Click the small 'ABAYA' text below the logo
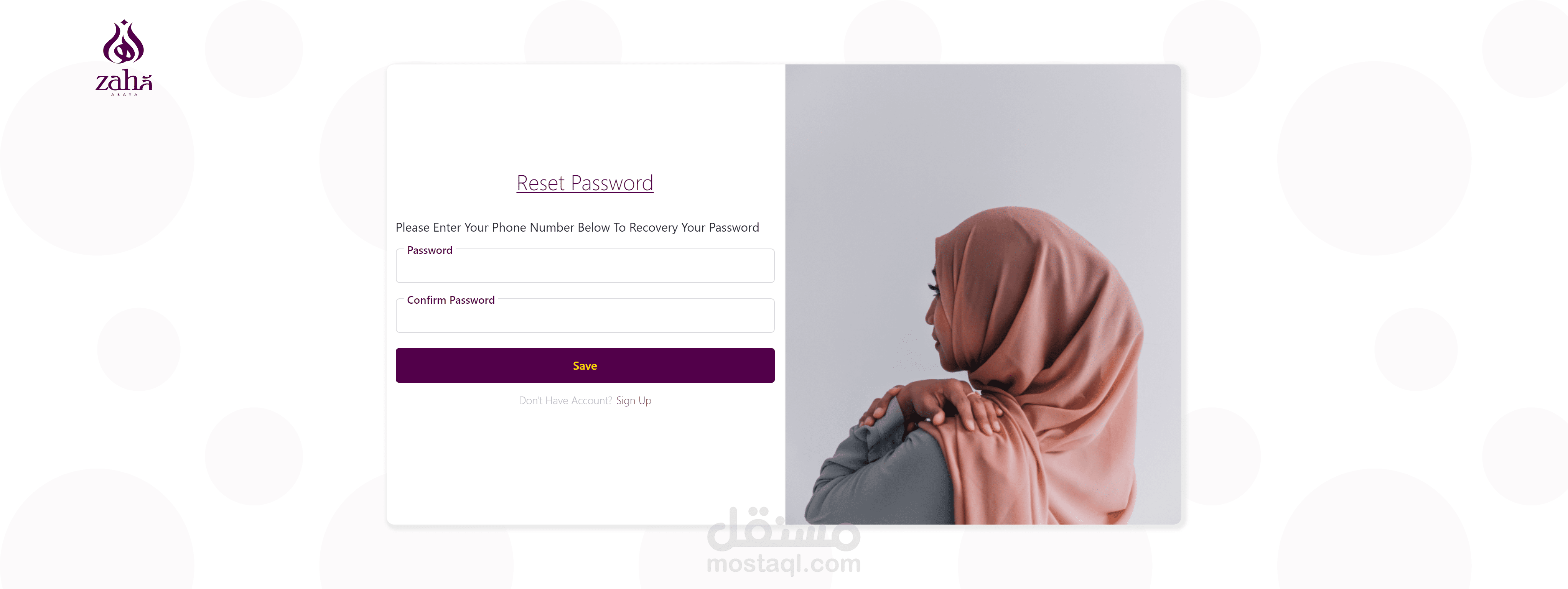Image resolution: width=1568 pixels, height=589 pixels. click(x=124, y=94)
